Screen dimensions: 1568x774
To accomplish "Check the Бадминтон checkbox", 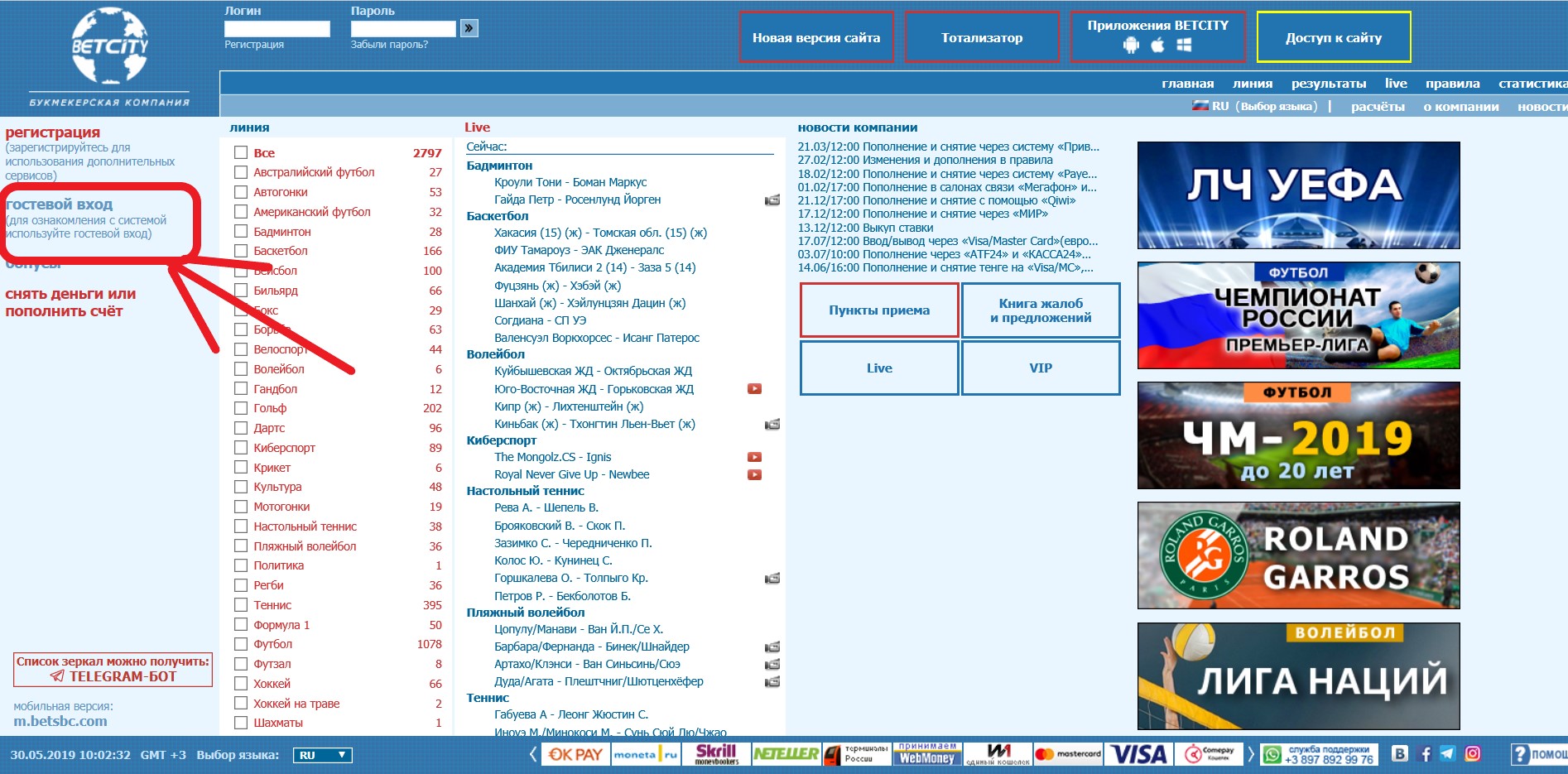I will pos(241,232).
